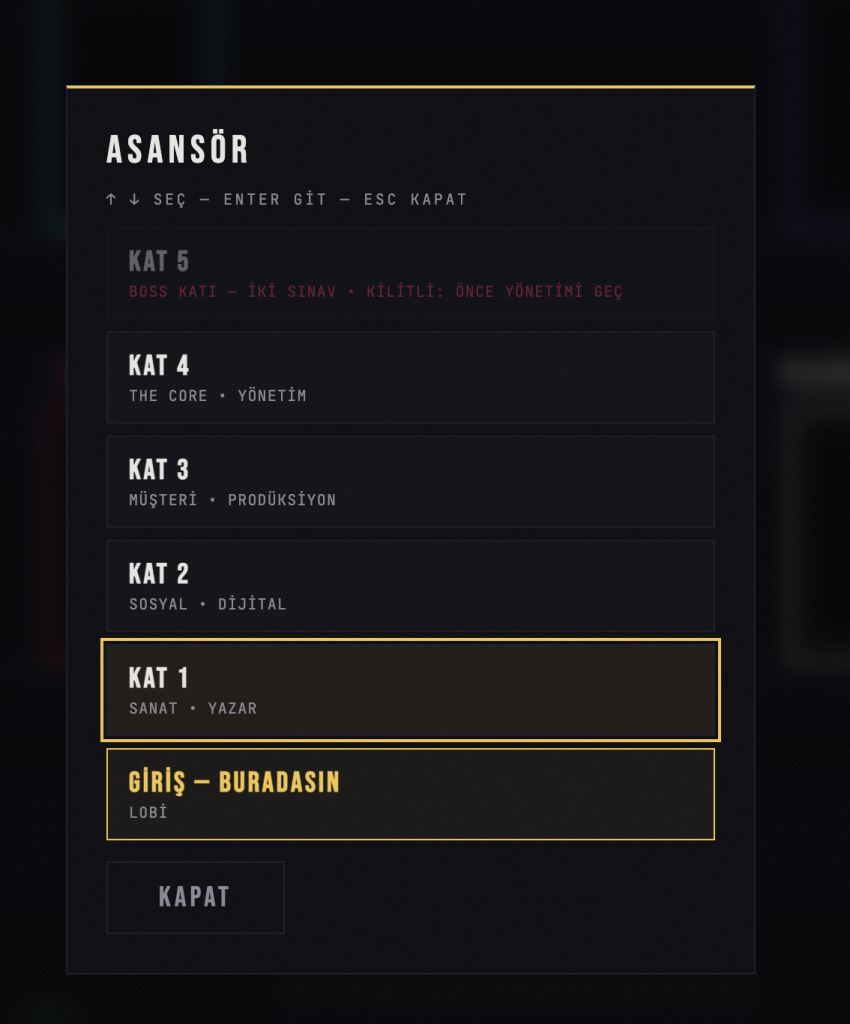Screen dimensions: 850x1024
Task: Click the up arrow icon in hint row
Action: (111, 199)
